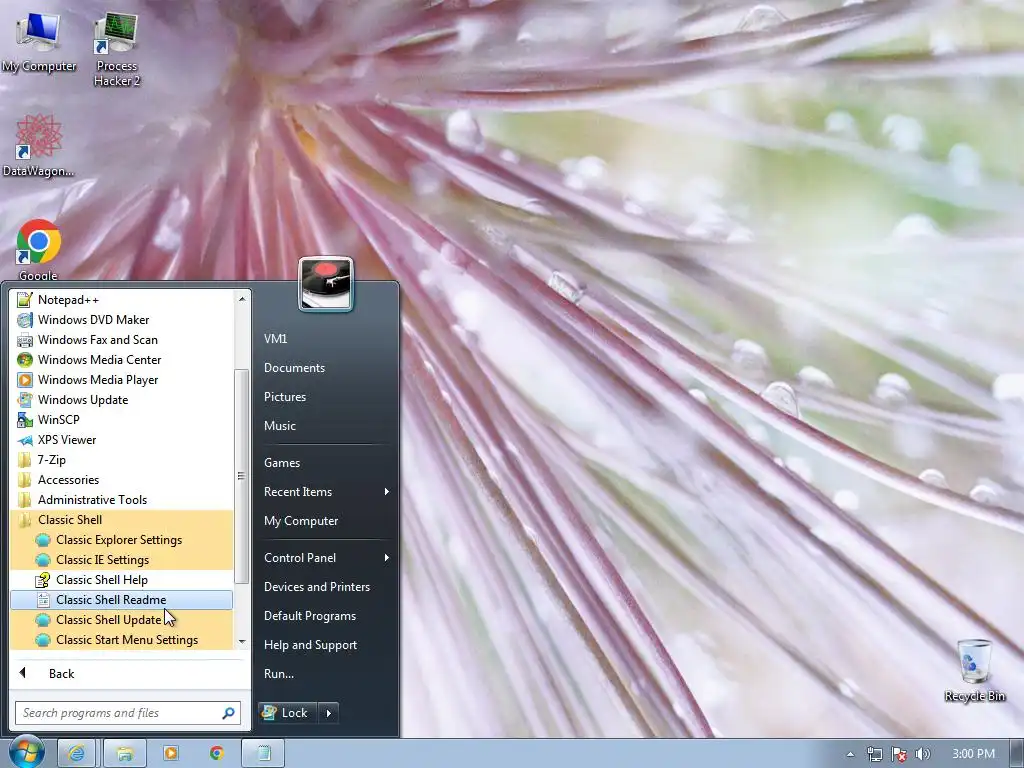Expand the Recent Items submenu arrow

387,492
